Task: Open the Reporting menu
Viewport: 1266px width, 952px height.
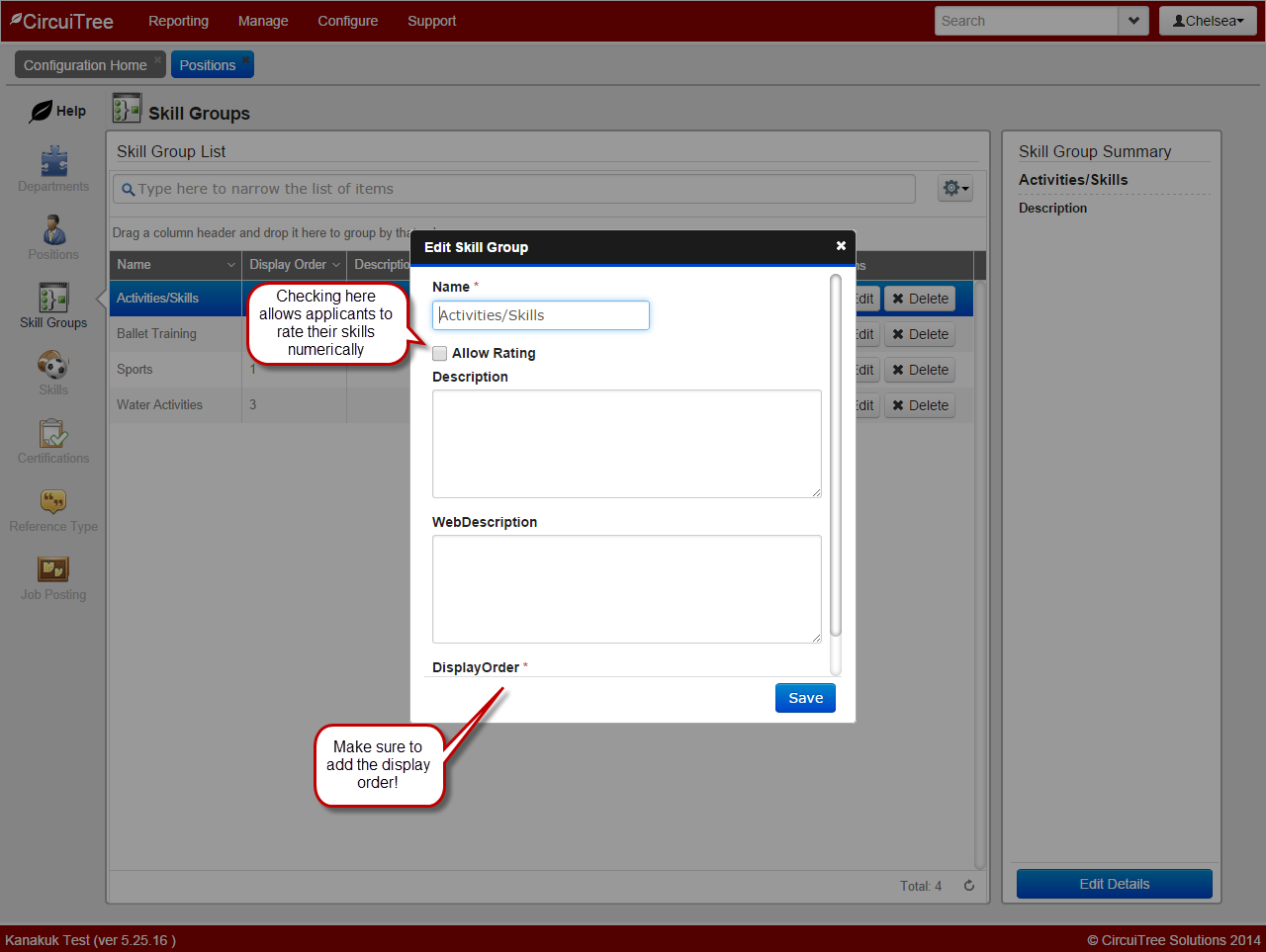Action: (178, 21)
